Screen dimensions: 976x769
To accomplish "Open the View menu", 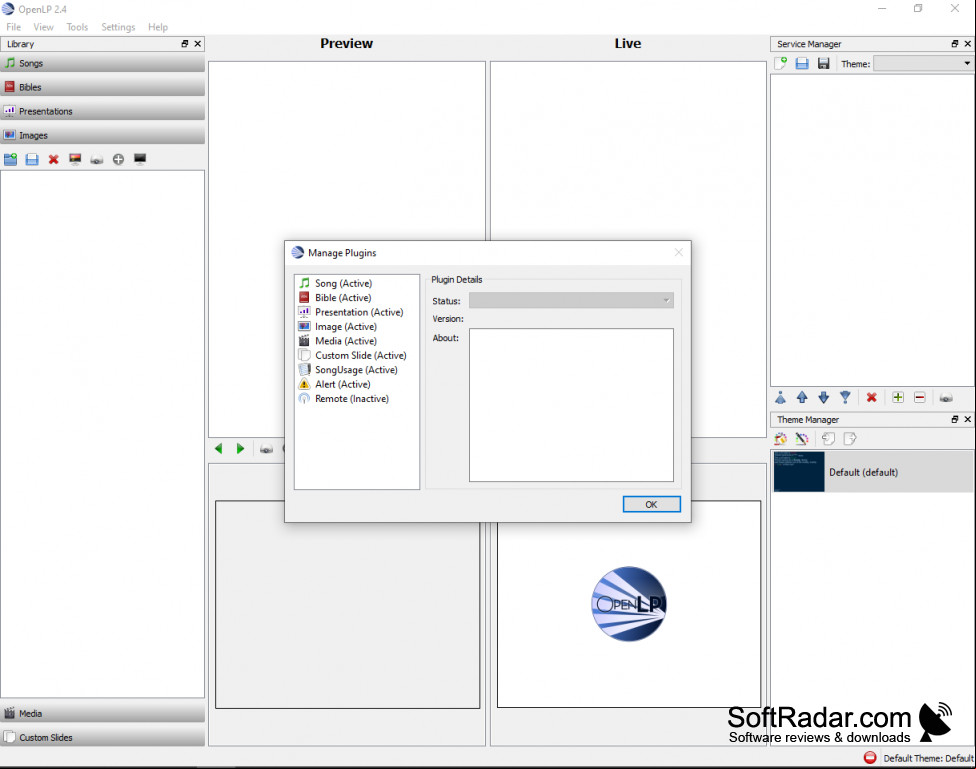I will click(44, 27).
